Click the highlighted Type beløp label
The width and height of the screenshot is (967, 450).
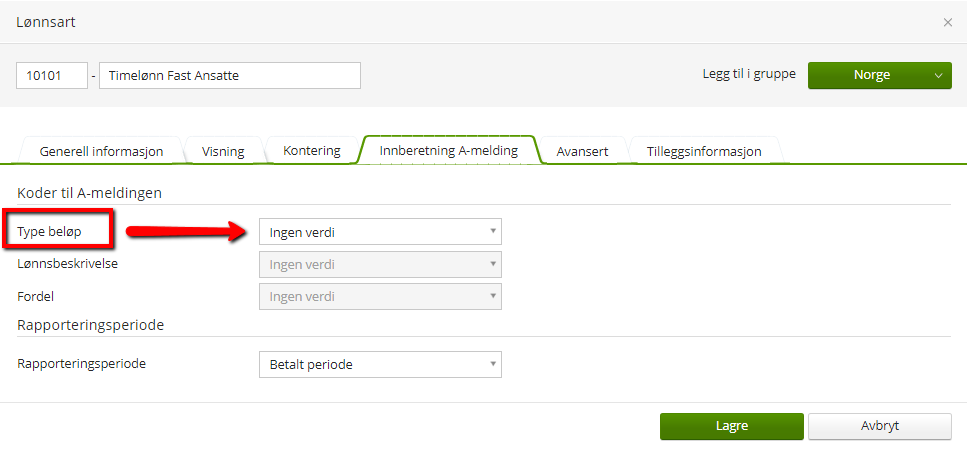click(x=50, y=232)
